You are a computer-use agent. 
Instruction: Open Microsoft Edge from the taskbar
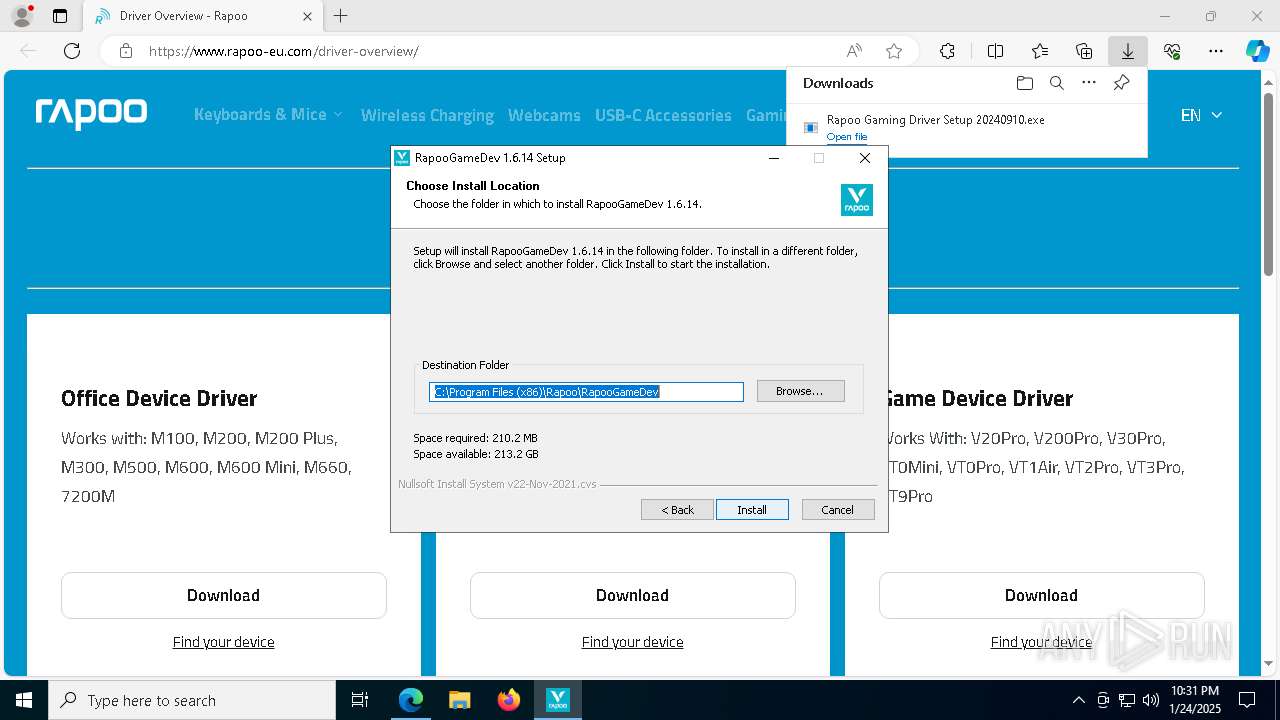pos(411,700)
